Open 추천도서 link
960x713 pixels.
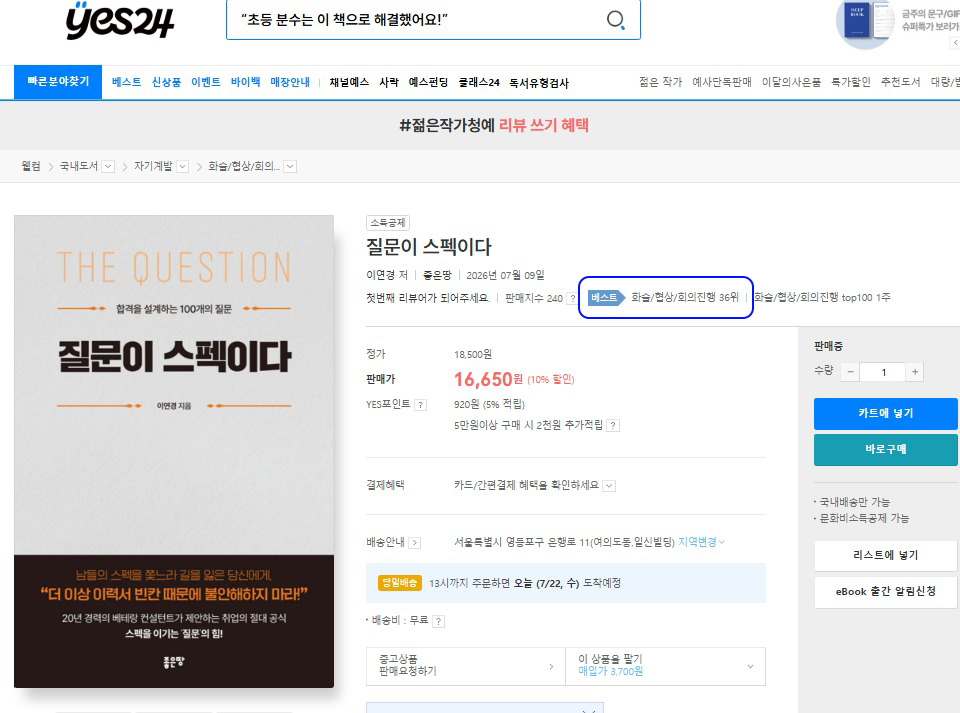[900, 82]
